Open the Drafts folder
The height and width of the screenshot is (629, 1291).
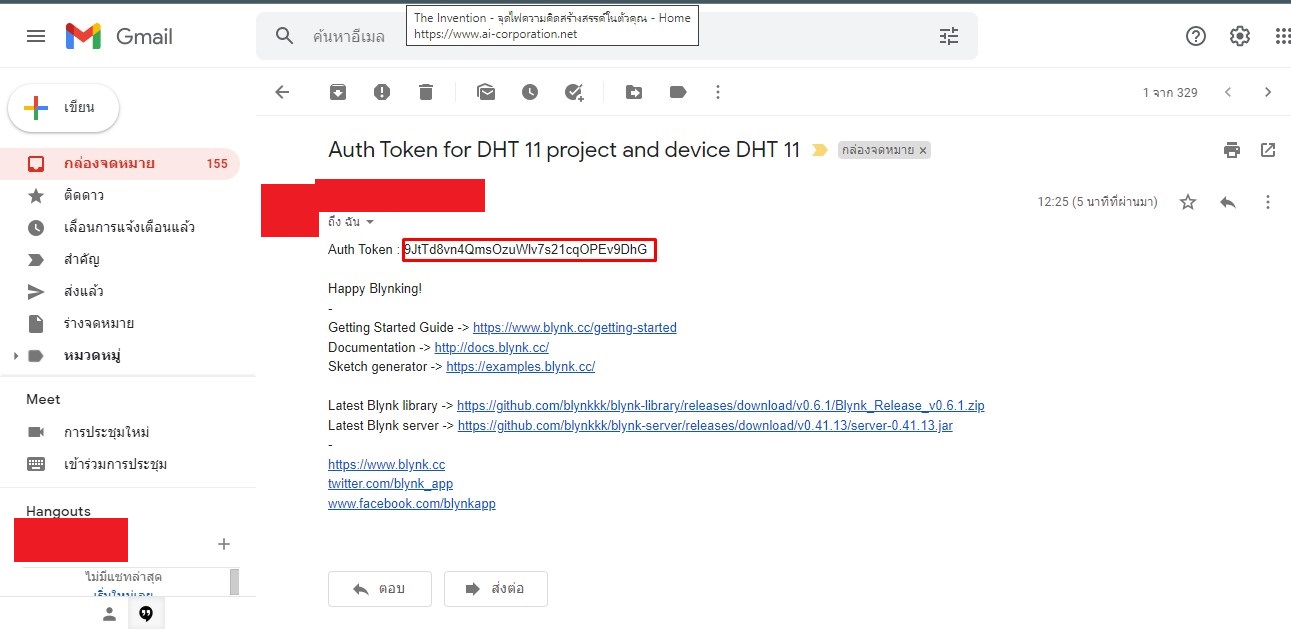(x=120, y=323)
